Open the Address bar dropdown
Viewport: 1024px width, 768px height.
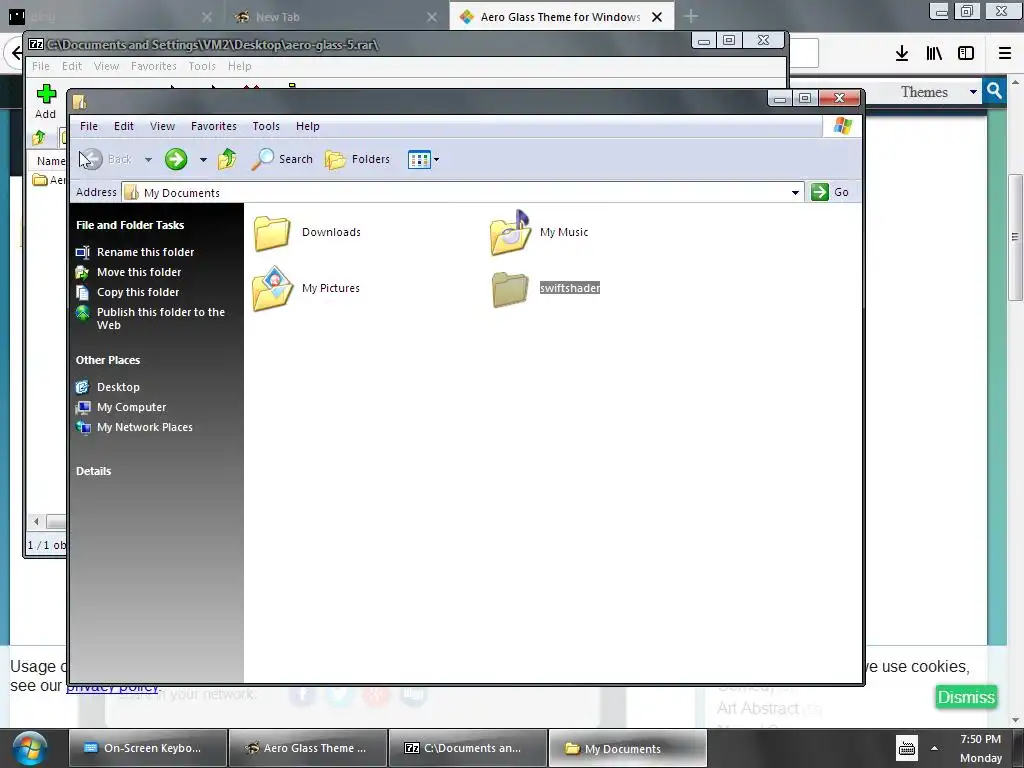coord(795,192)
